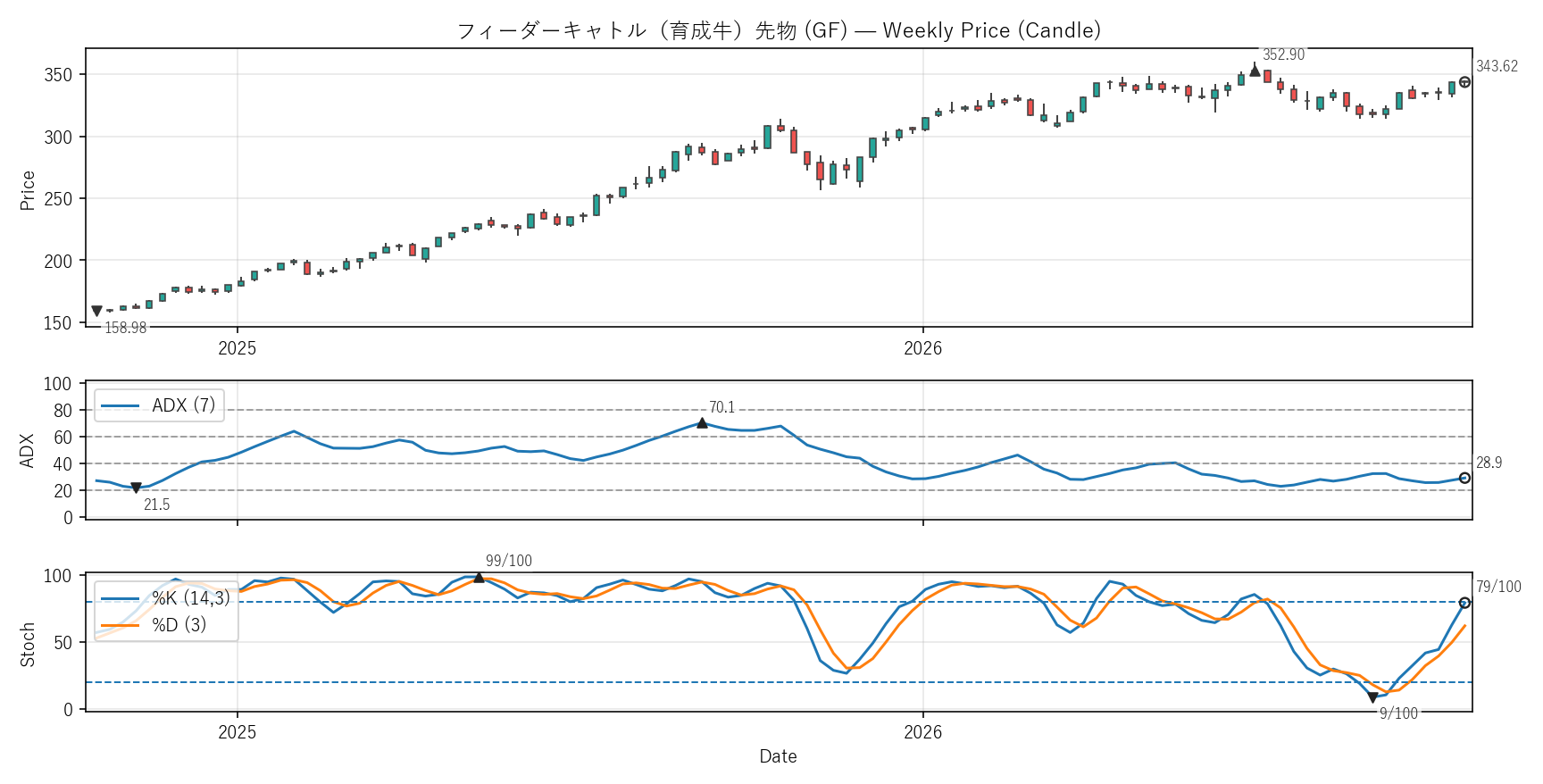Click the 28.9 ADX latest value label
The image size is (1543, 784).
1489,463
